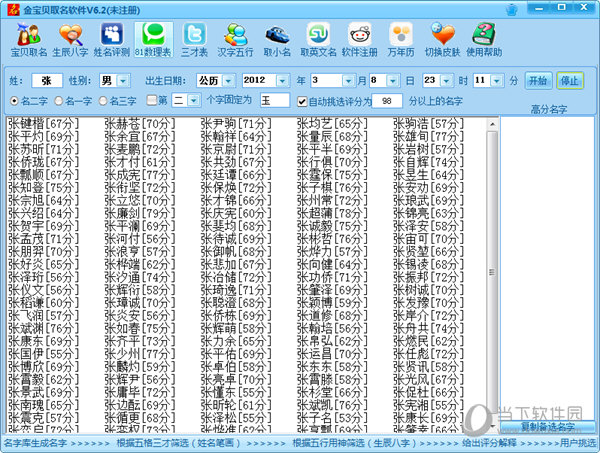Select name 张成宪[77分]
This screenshot has height=453, width=600.
(x=140, y=175)
